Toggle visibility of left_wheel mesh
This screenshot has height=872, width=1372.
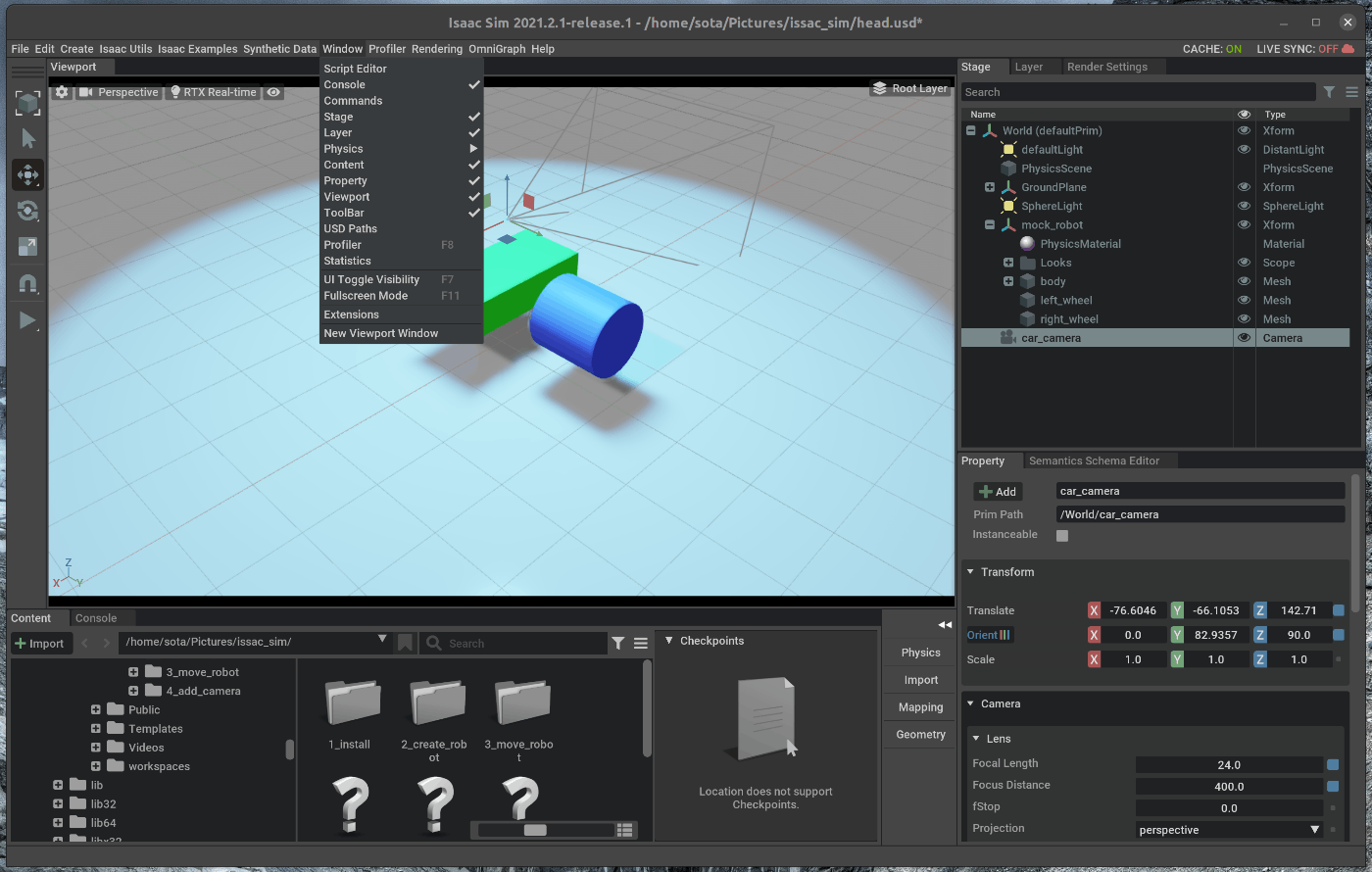(1244, 301)
